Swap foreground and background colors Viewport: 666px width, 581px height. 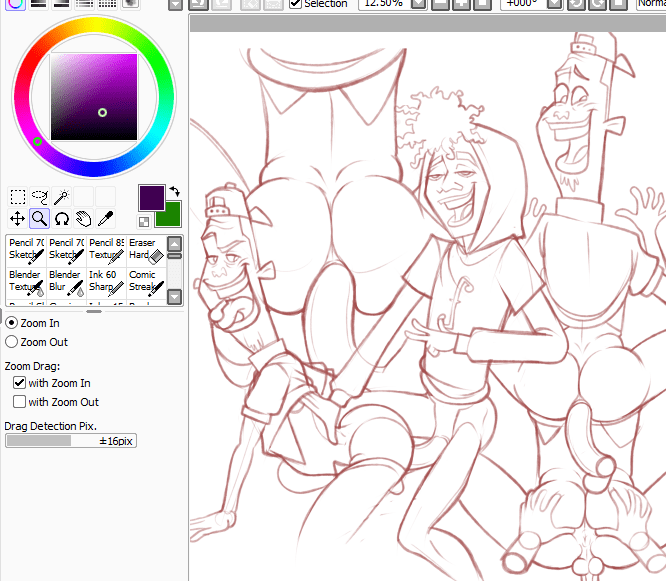(x=174, y=191)
